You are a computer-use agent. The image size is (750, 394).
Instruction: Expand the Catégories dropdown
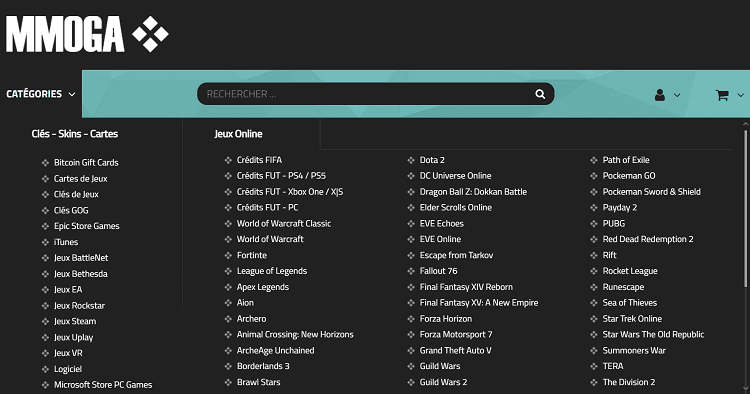[x=41, y=94]
